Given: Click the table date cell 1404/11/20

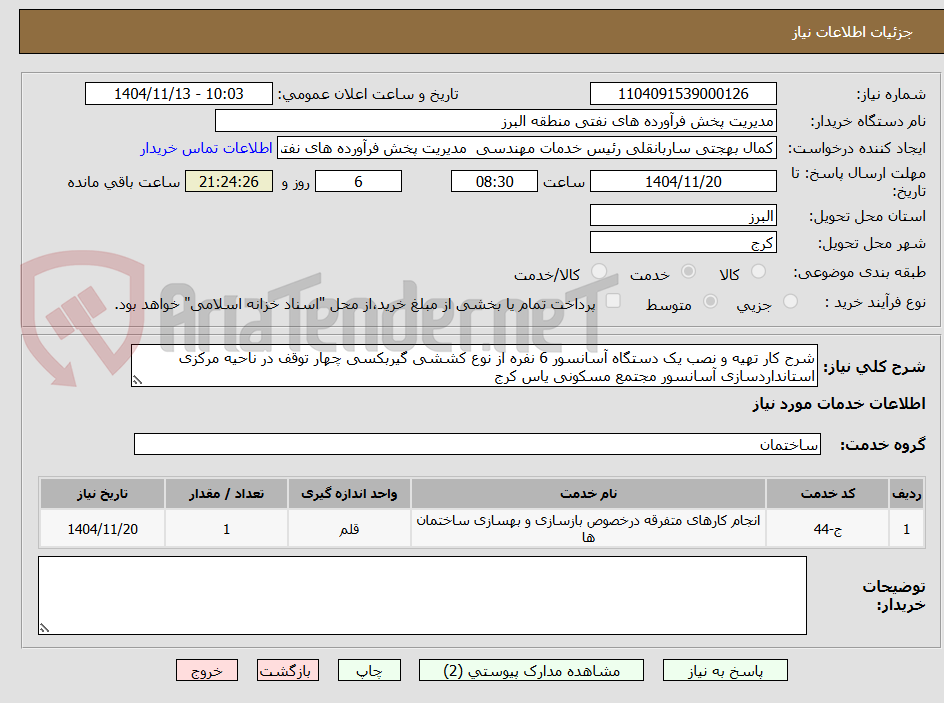Looking at the screenshot, I should [102, 528].
